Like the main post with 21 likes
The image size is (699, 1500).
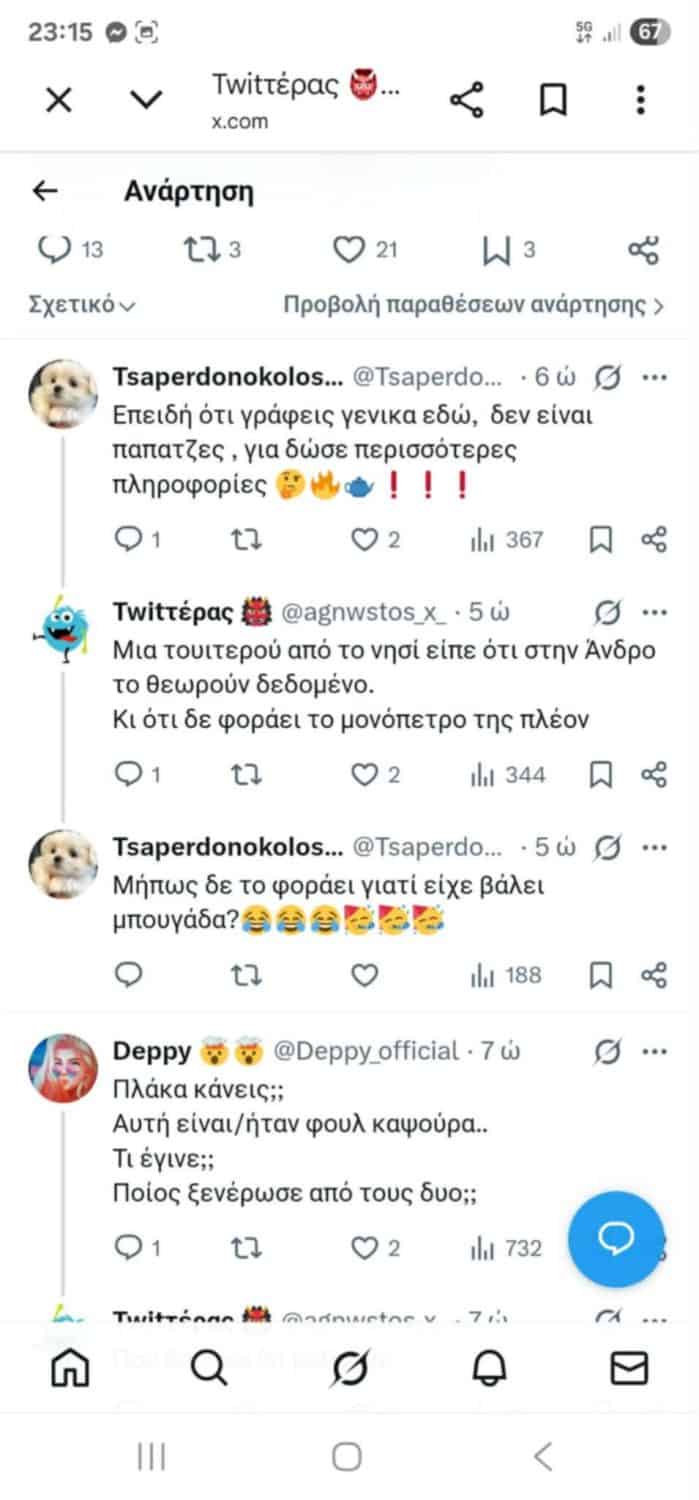pyautogui.click(x=365, y=251)
